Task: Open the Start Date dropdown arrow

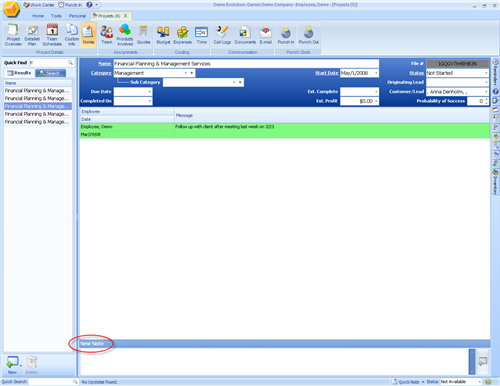Action: [x=376, y=73]
